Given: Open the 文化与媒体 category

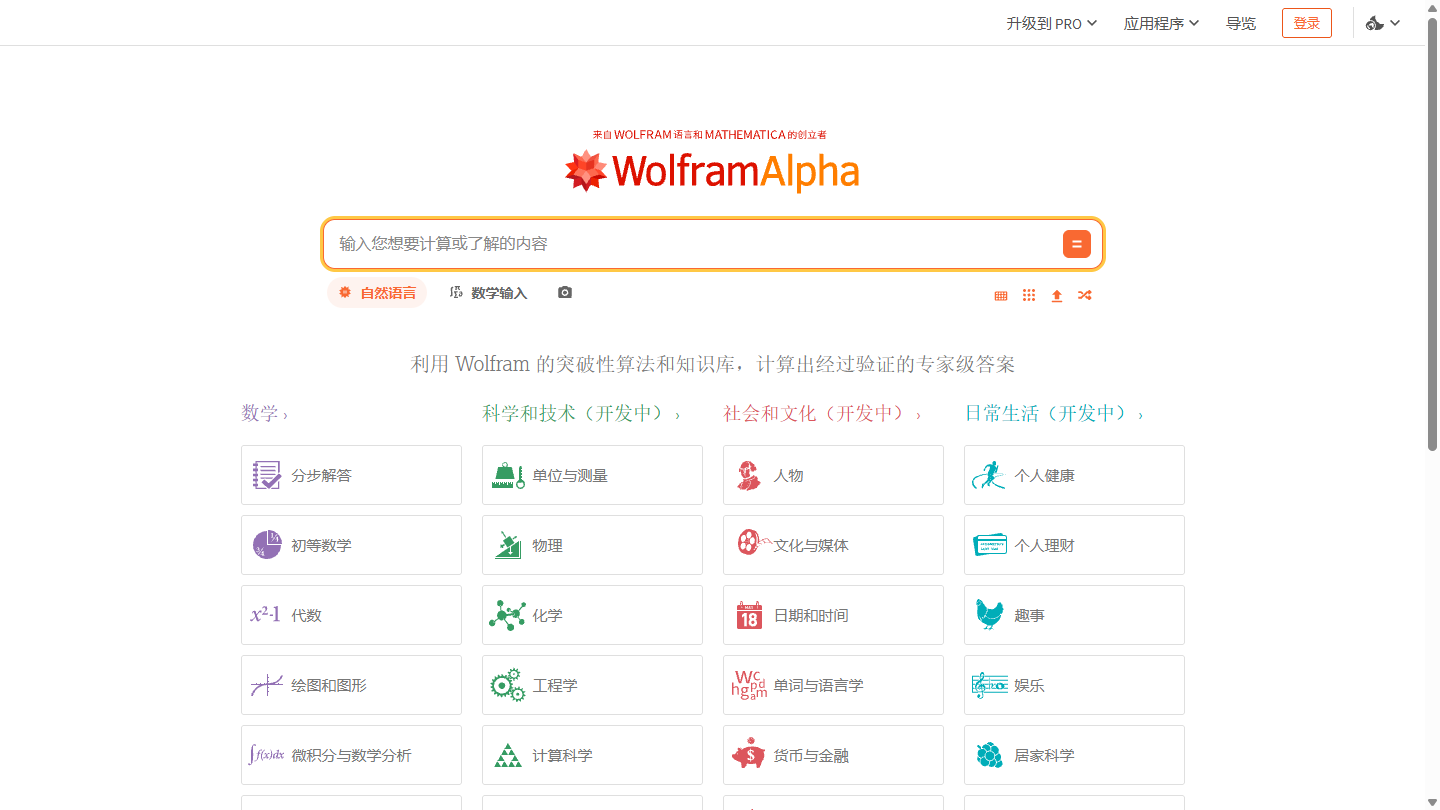Looking at the screenshot, I should point(833,545).
